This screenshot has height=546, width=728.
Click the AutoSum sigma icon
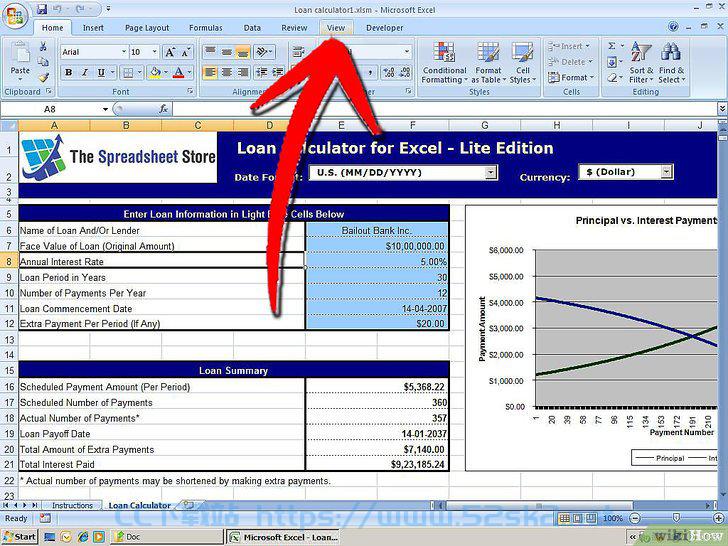[612, 46]
